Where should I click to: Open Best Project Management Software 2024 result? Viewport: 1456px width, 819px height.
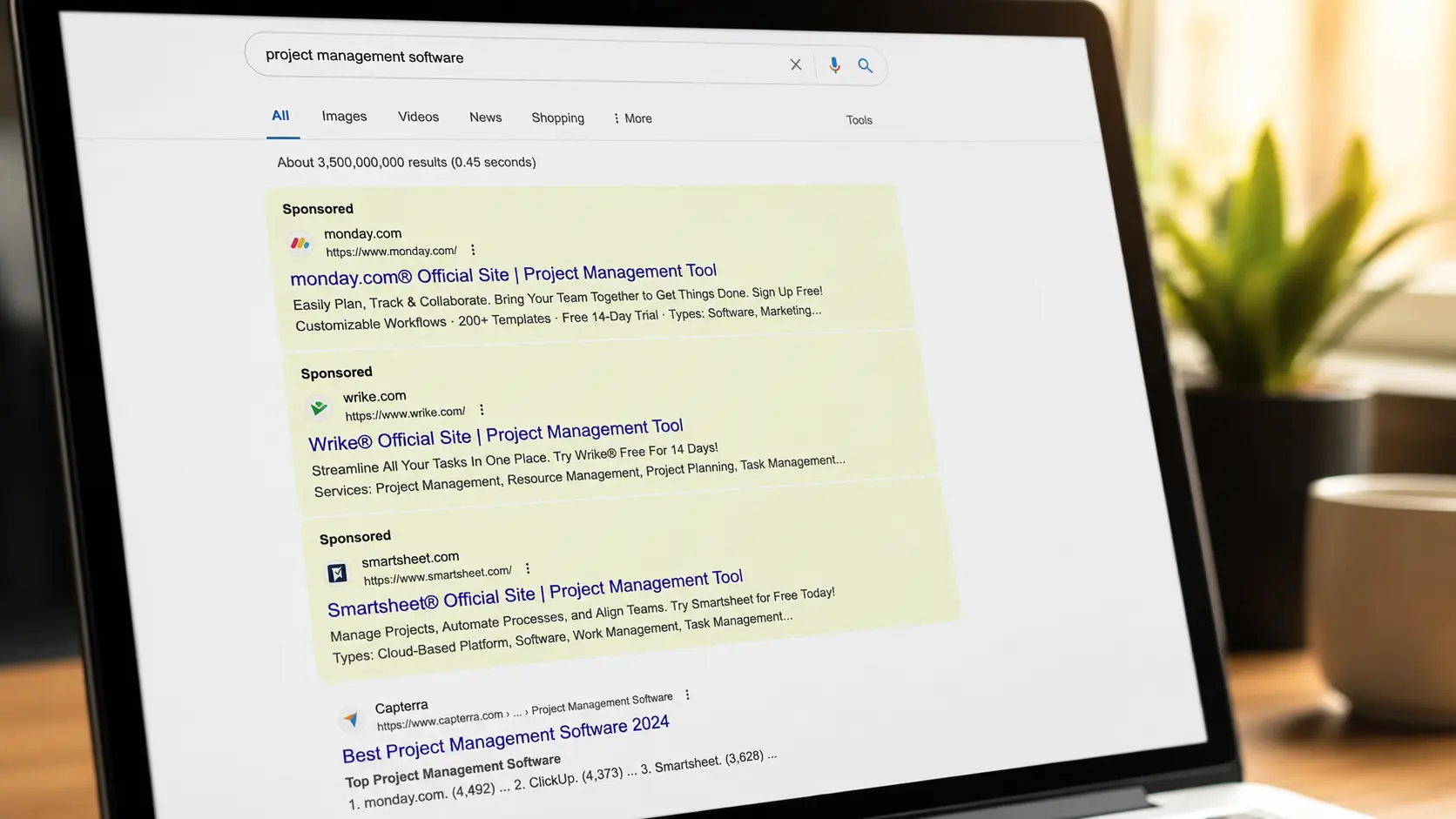tap(505, 738)
